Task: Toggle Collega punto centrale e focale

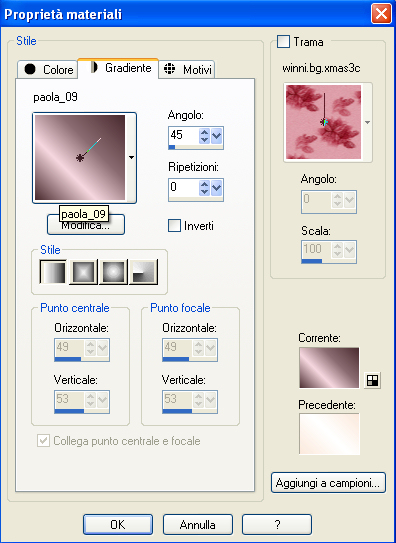Action: [x=43, y=441]
